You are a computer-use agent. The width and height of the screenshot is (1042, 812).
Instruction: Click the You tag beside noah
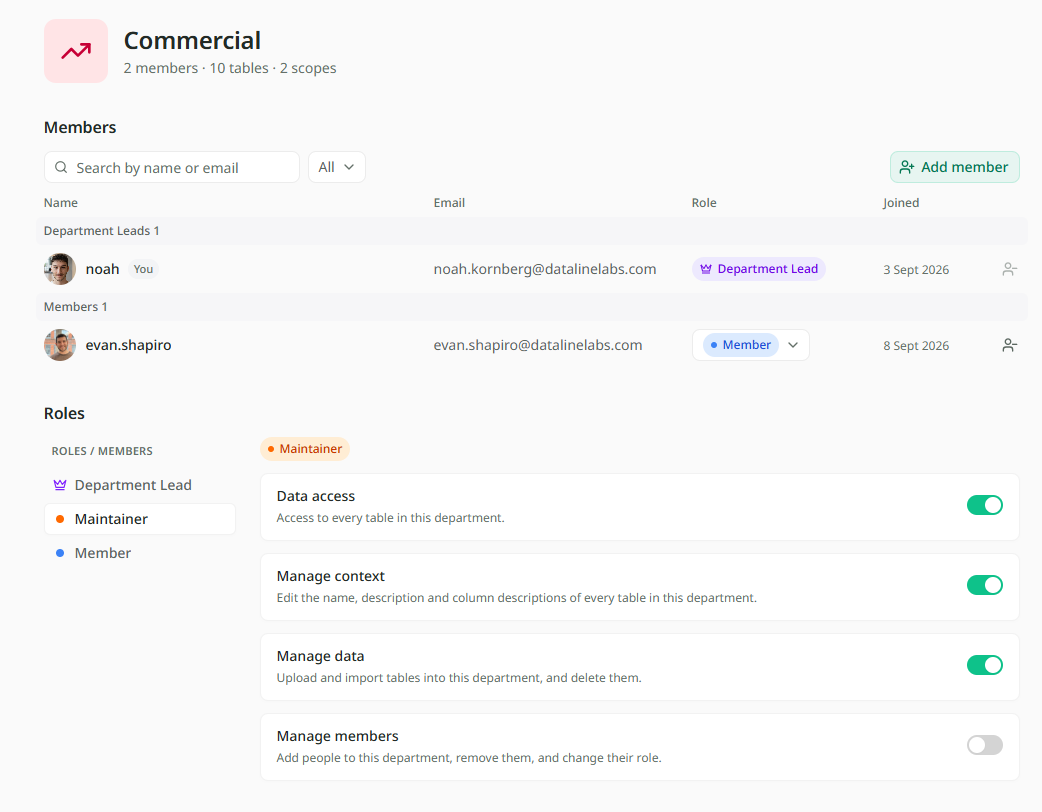(143, 269)
